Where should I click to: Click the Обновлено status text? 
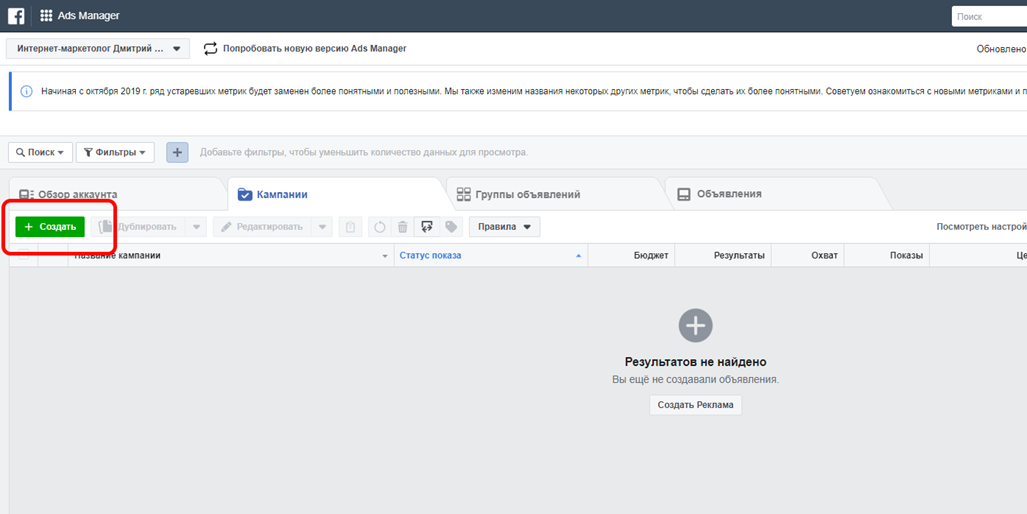(1001, 49)
